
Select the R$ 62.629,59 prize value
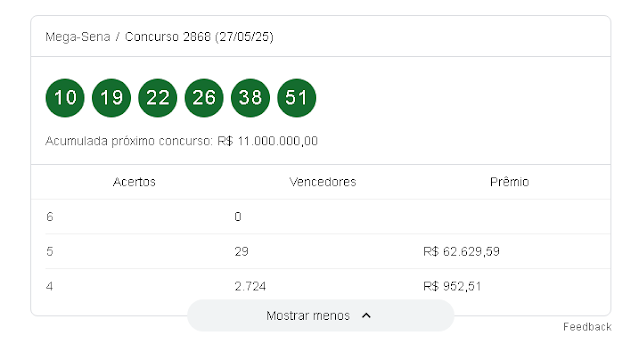point(461,252)
